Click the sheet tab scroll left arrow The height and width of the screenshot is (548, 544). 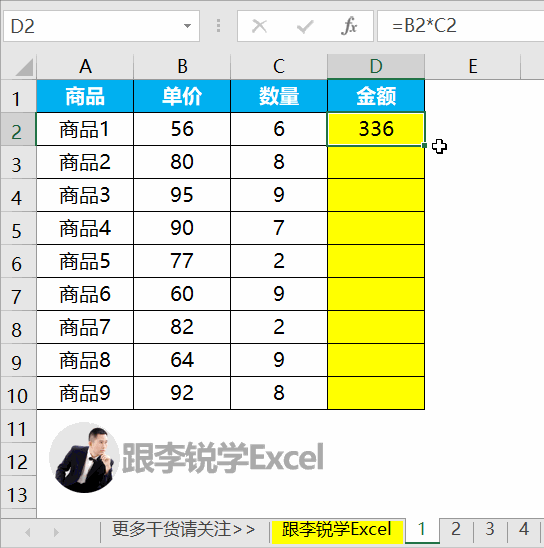pos(28,533)
